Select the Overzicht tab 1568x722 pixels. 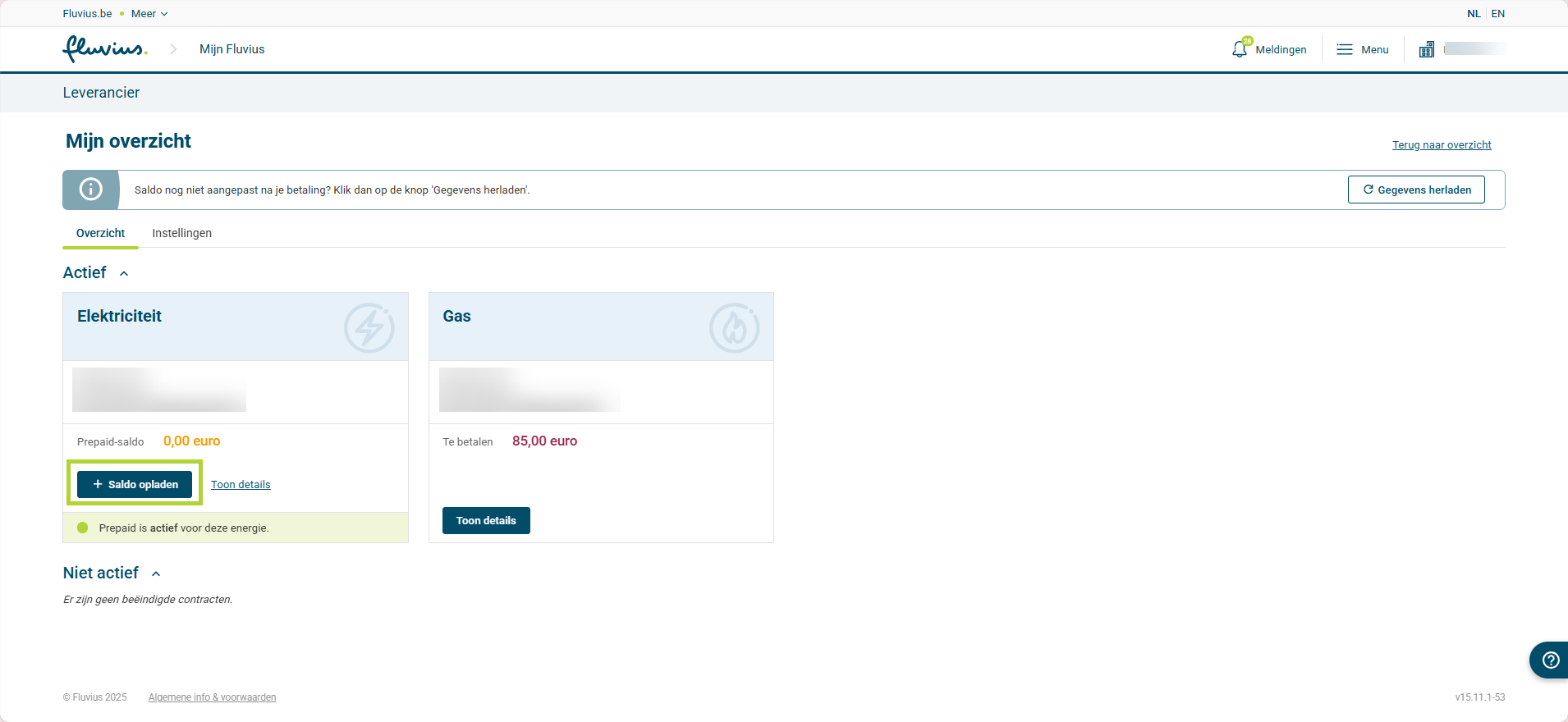pos(100,233)
